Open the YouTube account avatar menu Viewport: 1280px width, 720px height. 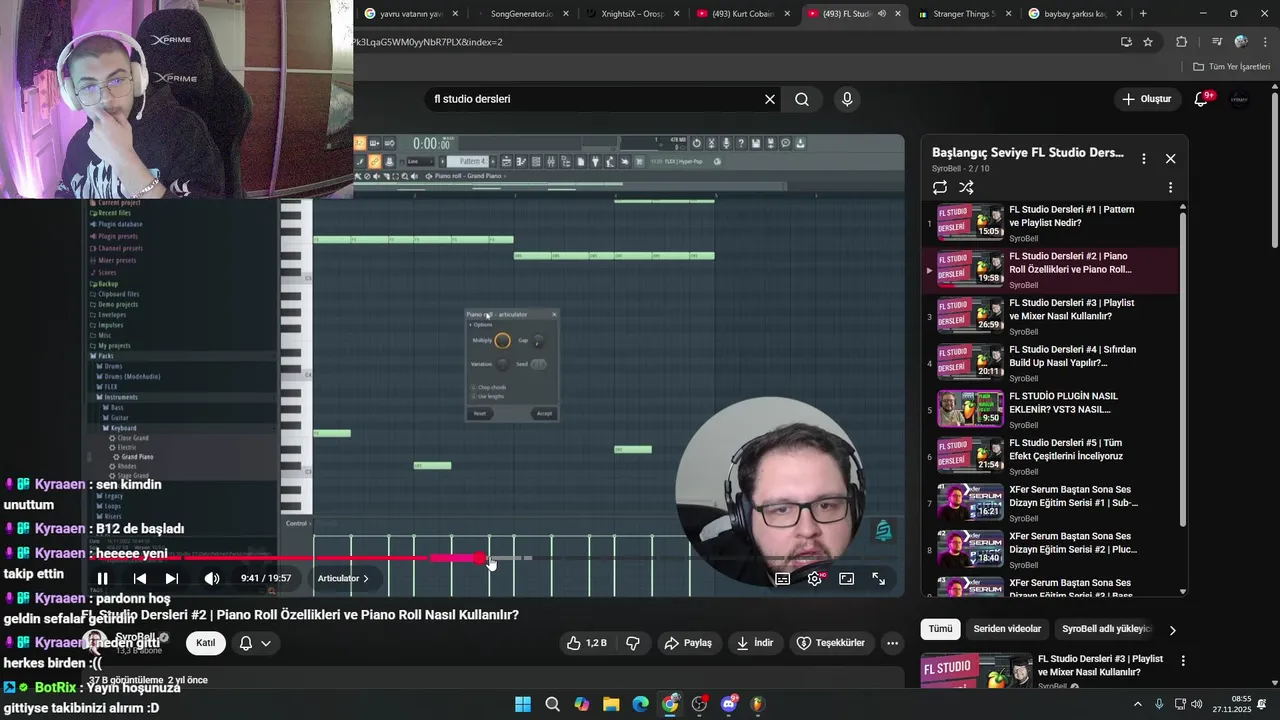point(1240,99)
